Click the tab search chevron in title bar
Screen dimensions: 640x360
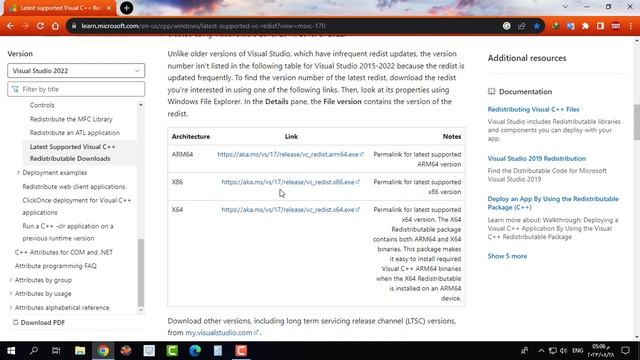(565, 7)
